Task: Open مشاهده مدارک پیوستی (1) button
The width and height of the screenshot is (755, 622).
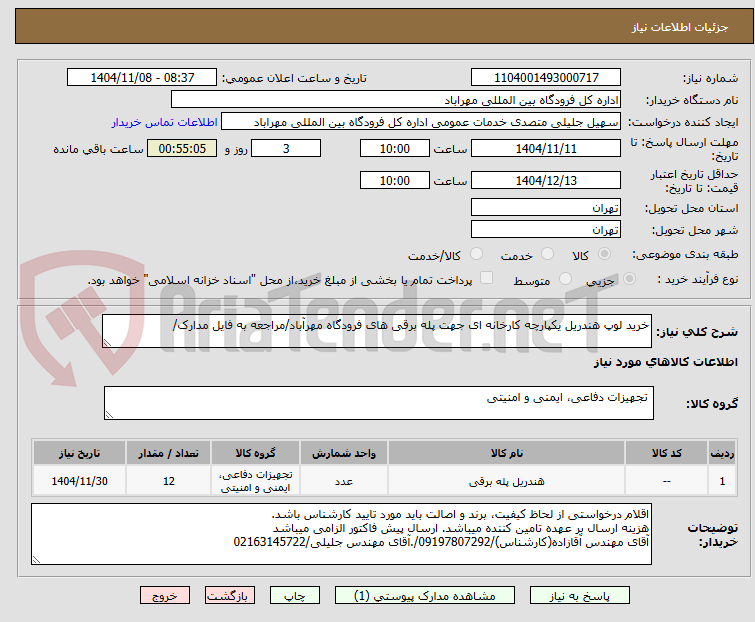Action: 425,596
